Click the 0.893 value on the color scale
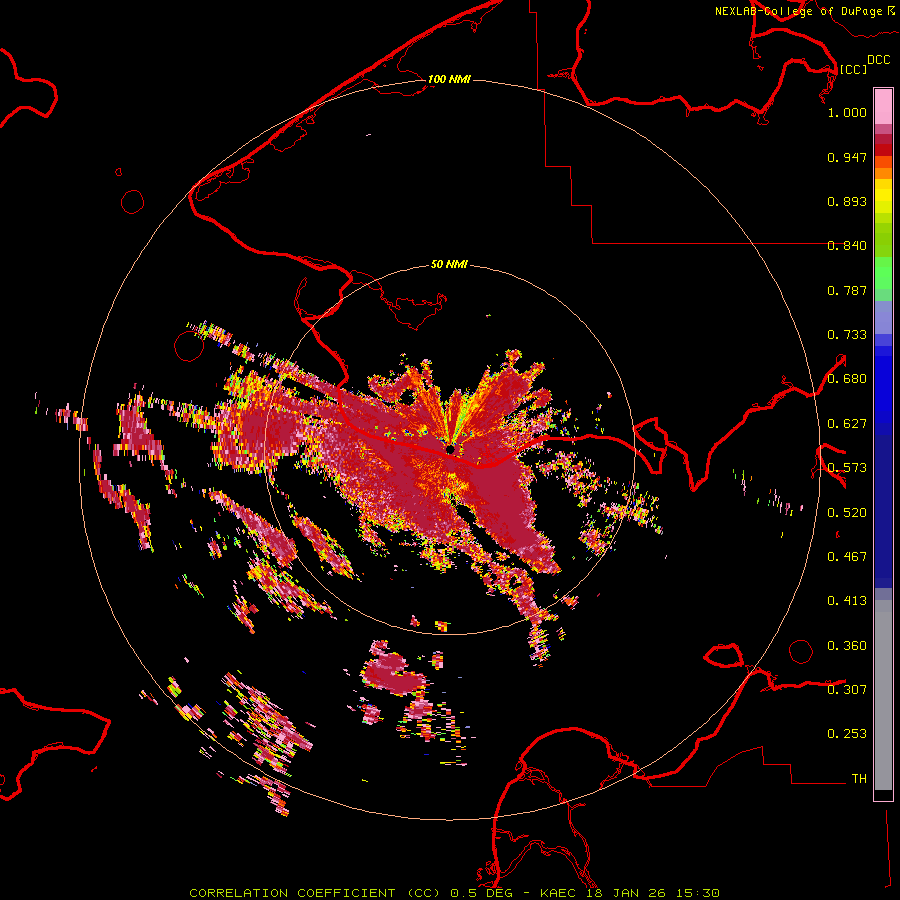 [847, 201]
